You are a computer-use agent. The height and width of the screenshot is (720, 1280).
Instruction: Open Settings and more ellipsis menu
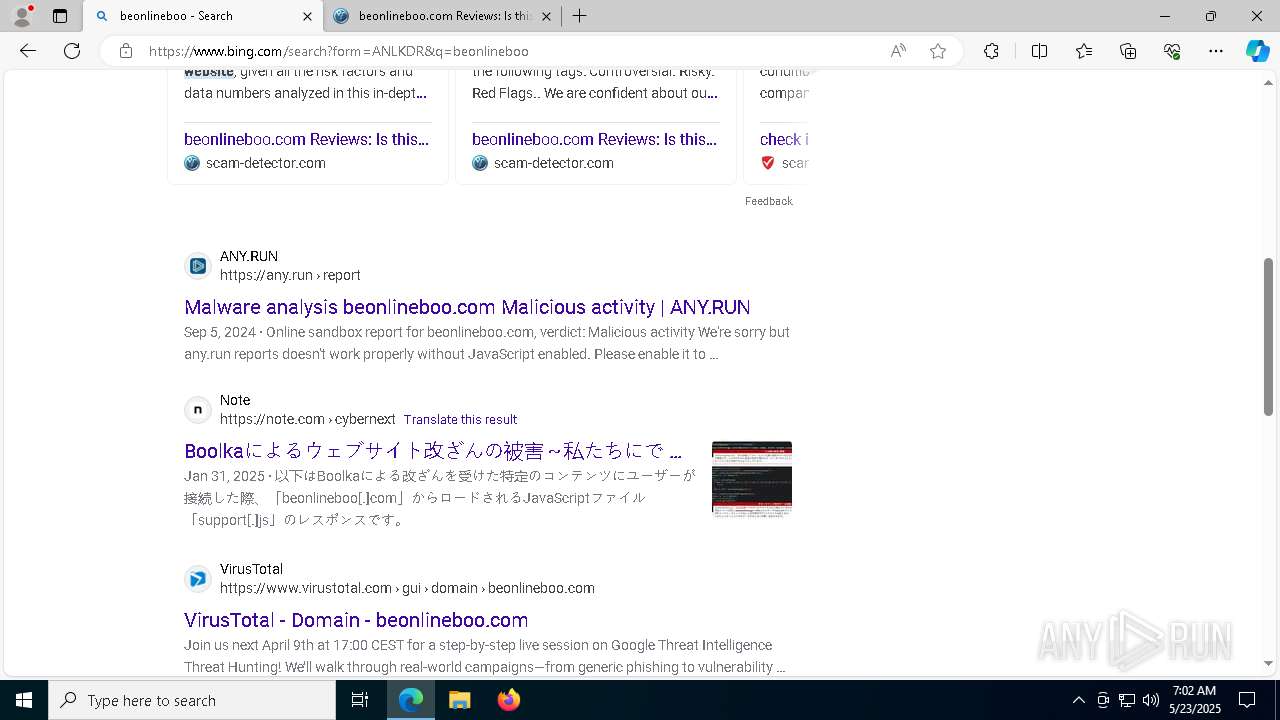point(1216,51)
